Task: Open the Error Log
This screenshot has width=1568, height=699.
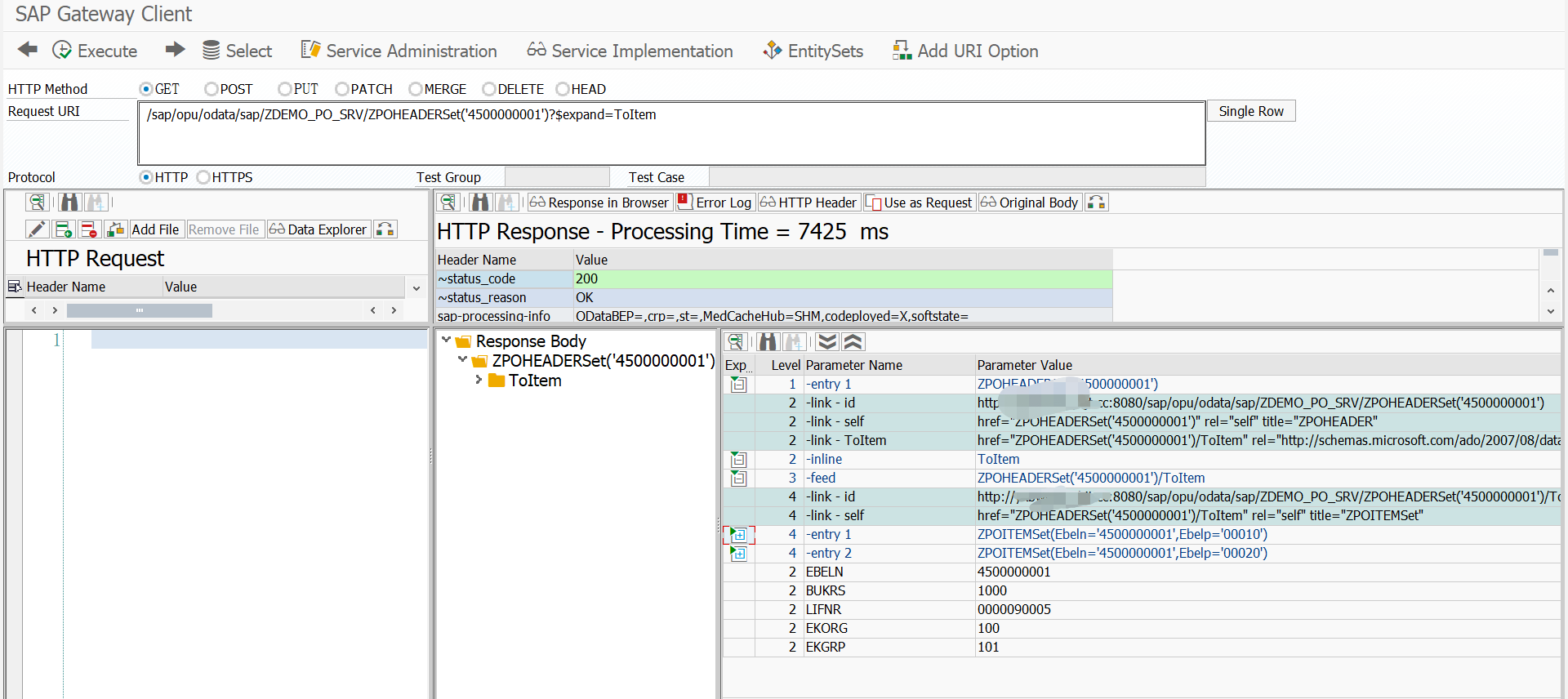Action: tap(715, 203)
